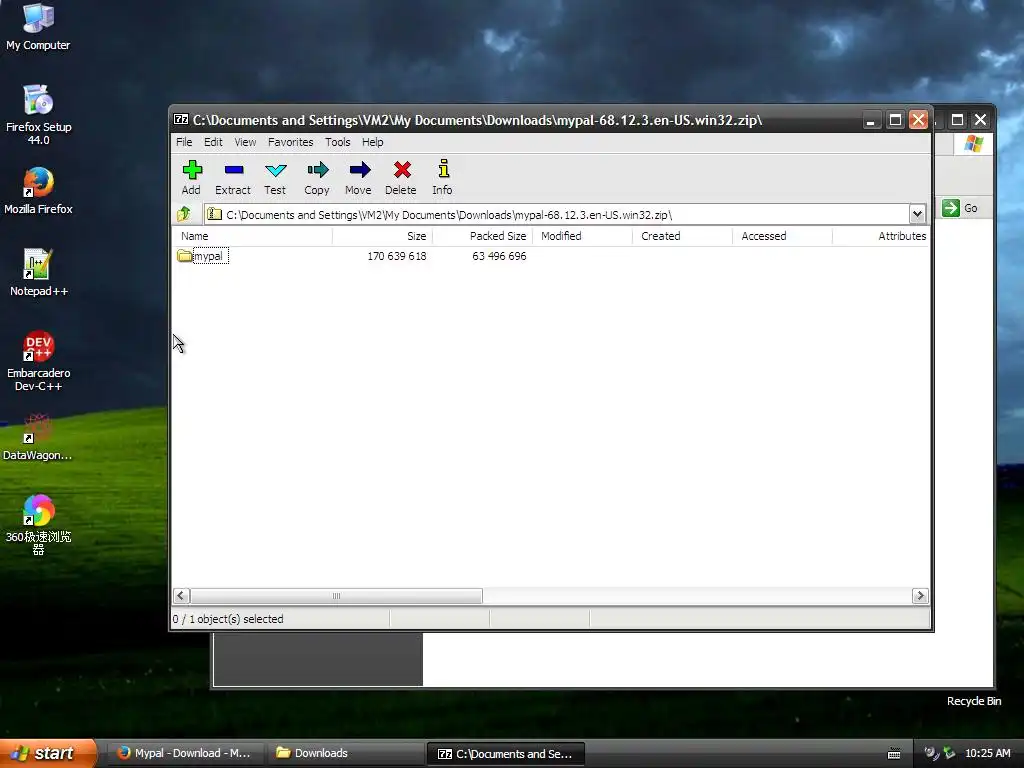The width and height of the screenshot is (1024, 768).
Task: Open the File menu
Action: (x=184, y=142)
